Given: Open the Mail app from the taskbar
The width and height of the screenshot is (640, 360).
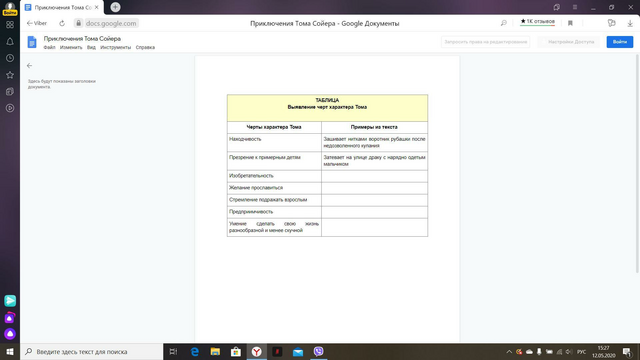Looking at the screenshot, I should (298, 351).
